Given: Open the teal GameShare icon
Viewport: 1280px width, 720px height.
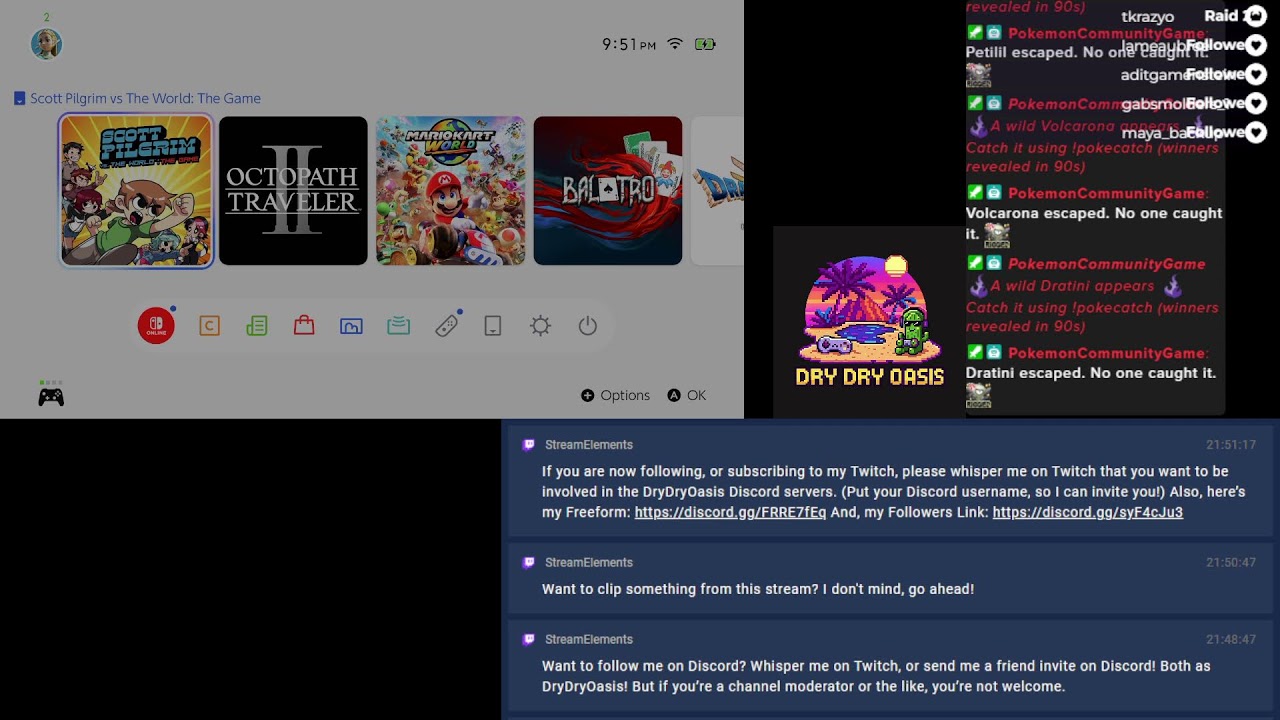Looking at the screenshot, I should [399, 326].
